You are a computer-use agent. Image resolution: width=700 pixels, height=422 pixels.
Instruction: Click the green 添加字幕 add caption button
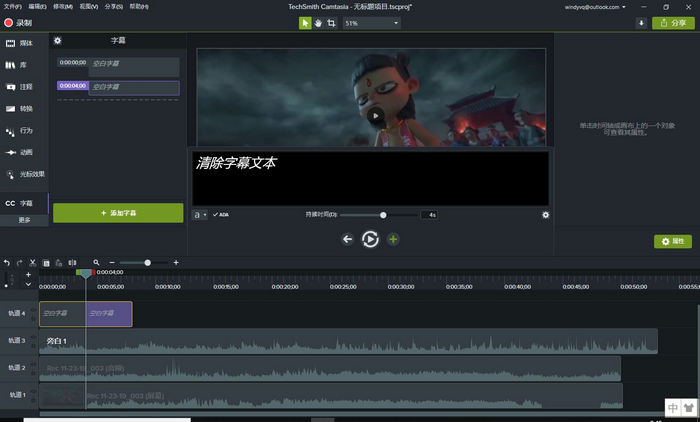(x=118, y=213)
